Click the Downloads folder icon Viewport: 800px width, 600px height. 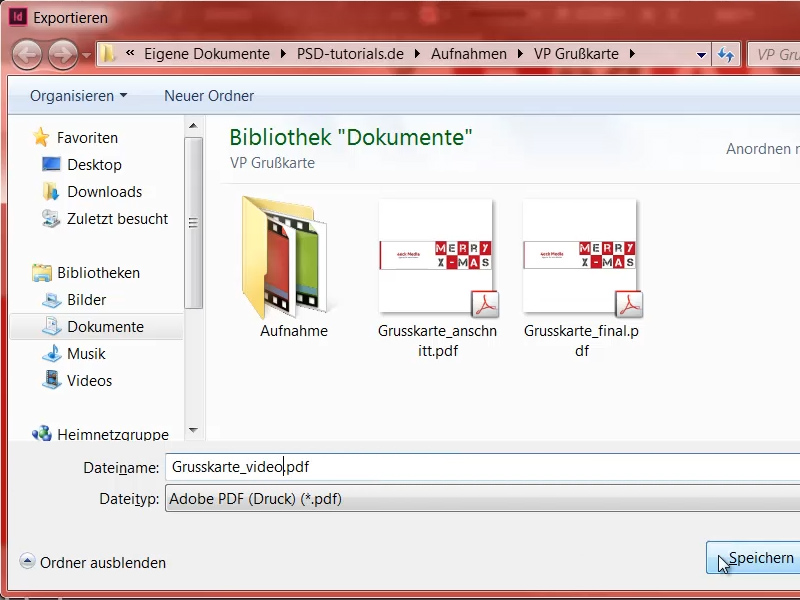[51, 191]
